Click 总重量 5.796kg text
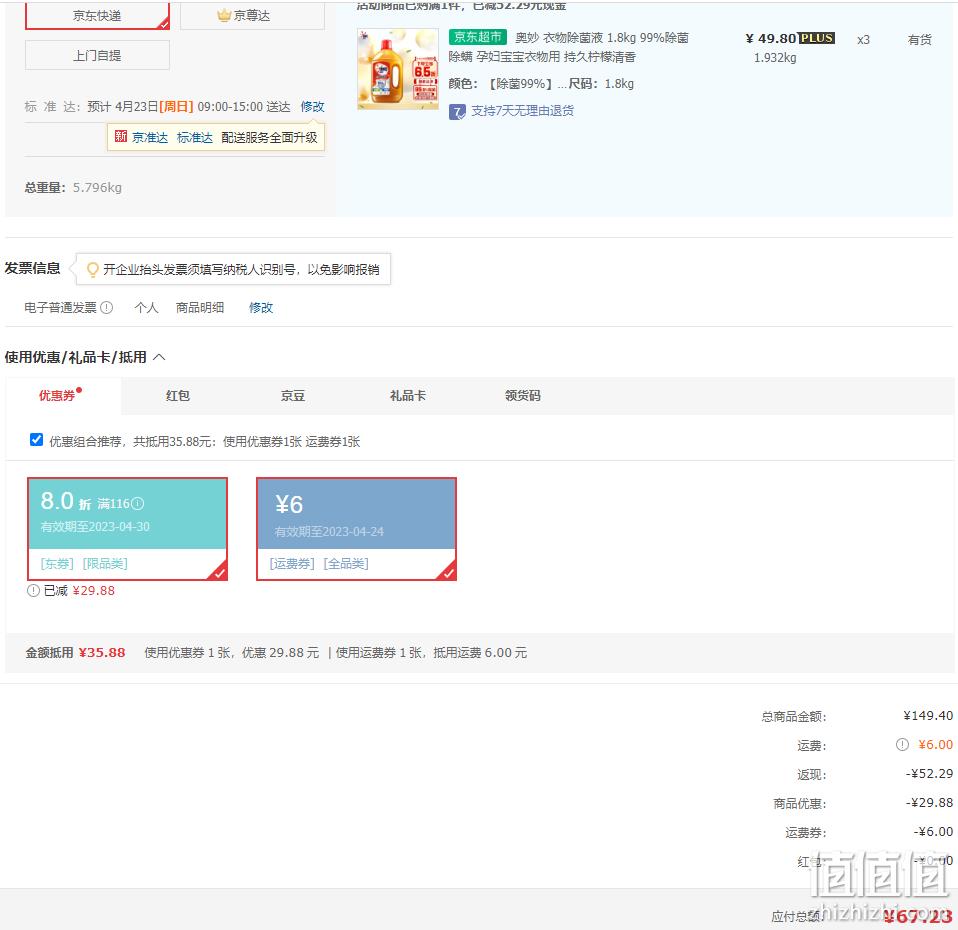The image size is (958, 930). [x=73, y=188]
